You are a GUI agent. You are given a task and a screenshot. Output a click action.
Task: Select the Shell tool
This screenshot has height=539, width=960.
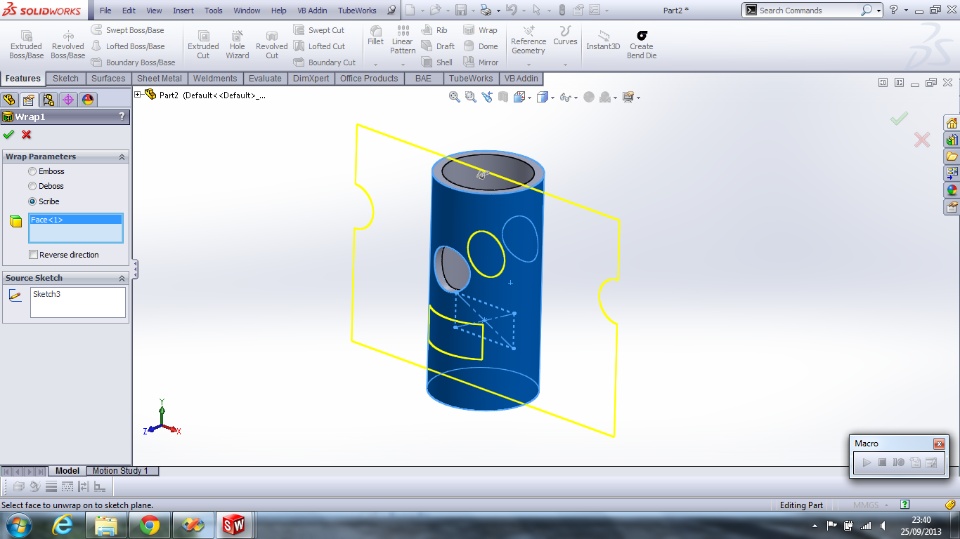coord(437,62)
